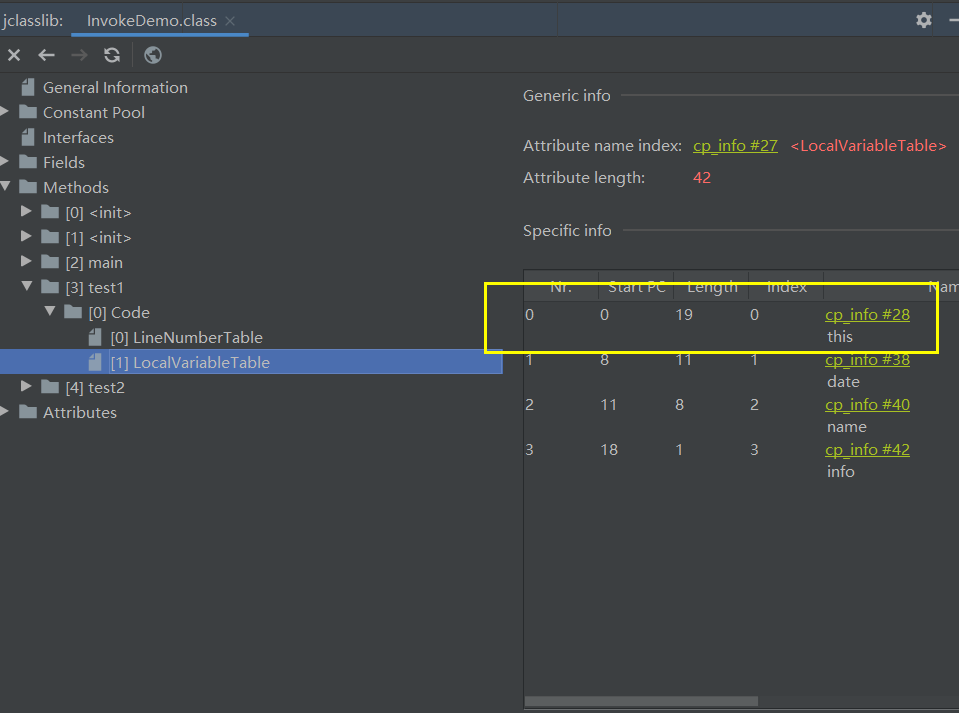Open the cp_info #42 link for info
Viewport: 959px width, 713px height.
click(867, 450)
